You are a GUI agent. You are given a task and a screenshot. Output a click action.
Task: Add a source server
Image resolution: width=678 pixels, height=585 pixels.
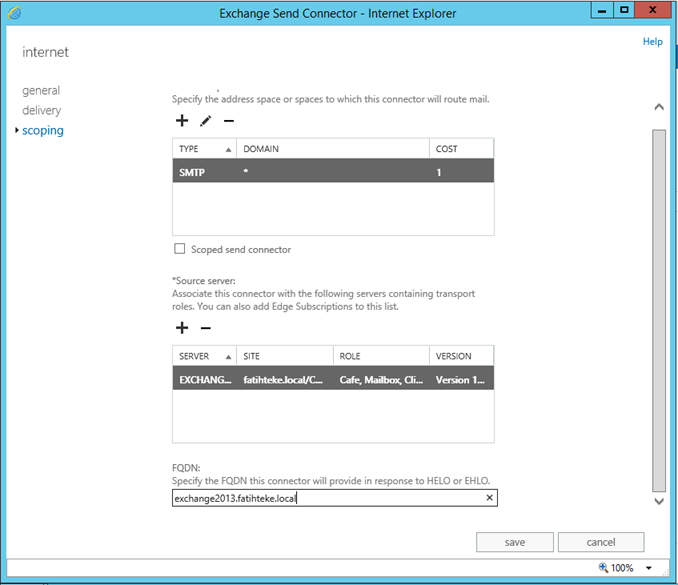[182, 328]
